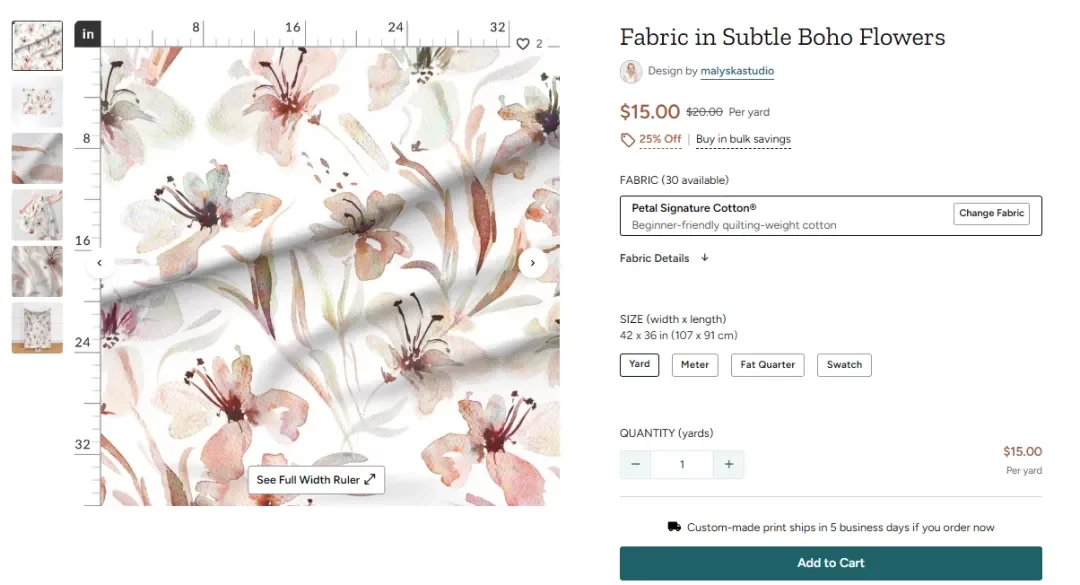Choose the Fat Quarter size
The image size is (1080, 585).
[x=768, y=365]
